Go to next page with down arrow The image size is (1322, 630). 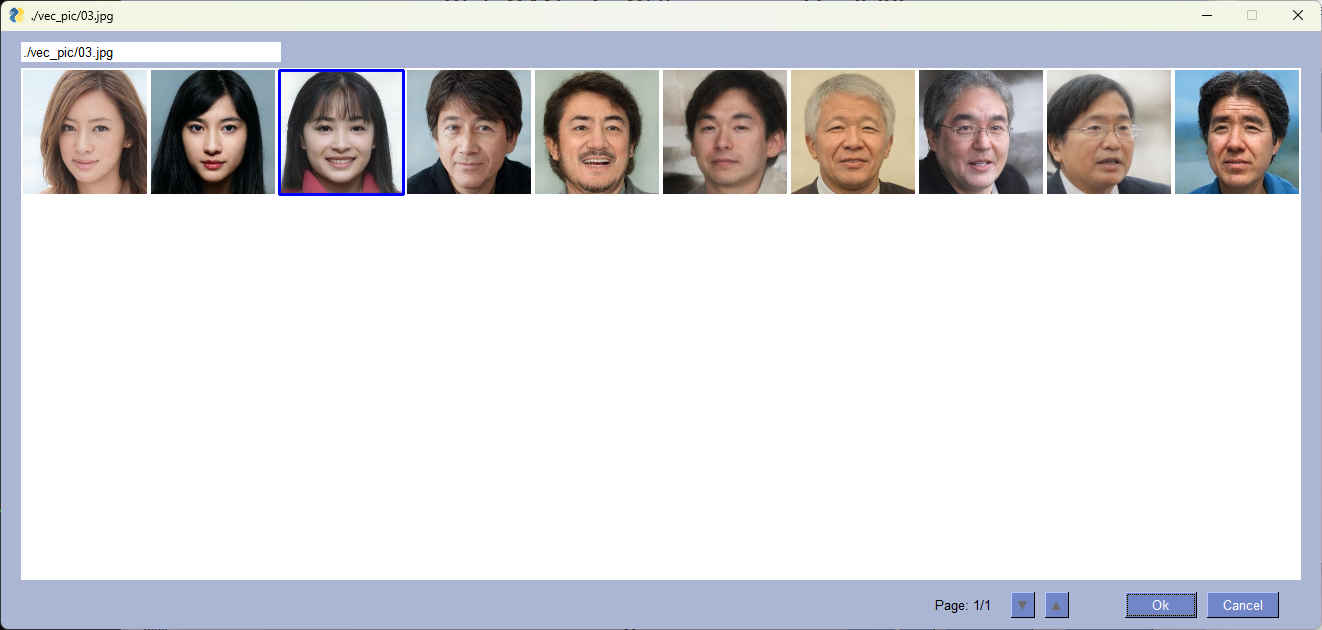click(x=1022, y=605)
